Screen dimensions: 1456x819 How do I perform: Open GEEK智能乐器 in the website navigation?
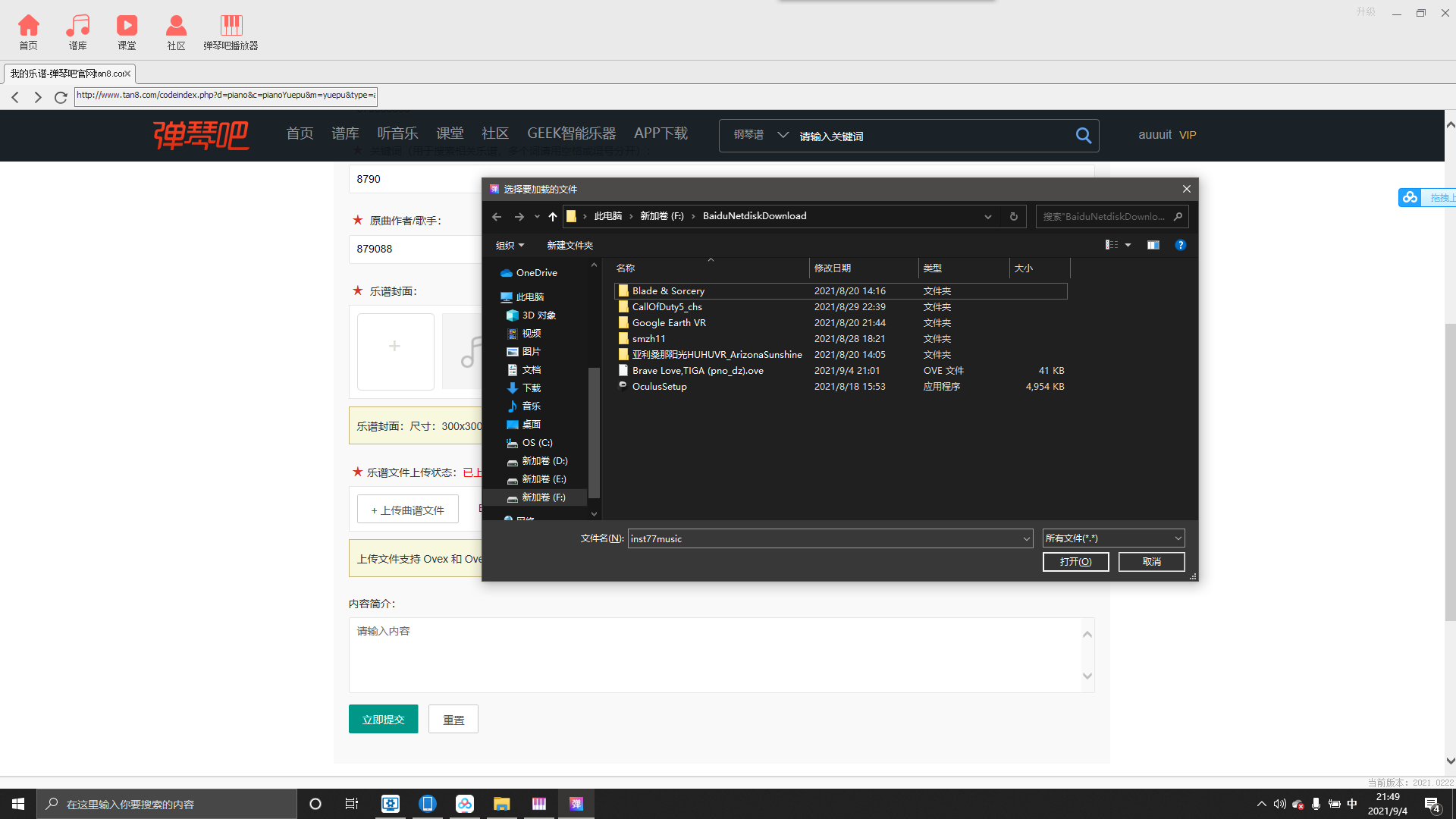coord(571,133)
